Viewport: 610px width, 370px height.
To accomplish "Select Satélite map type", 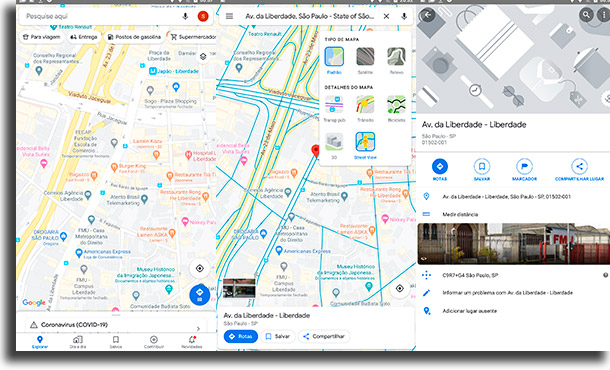I will 365,61.
